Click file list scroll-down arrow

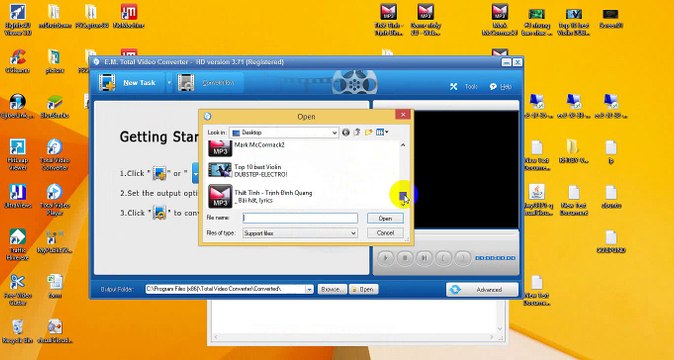pyautogui.click(x=403, y=204)
